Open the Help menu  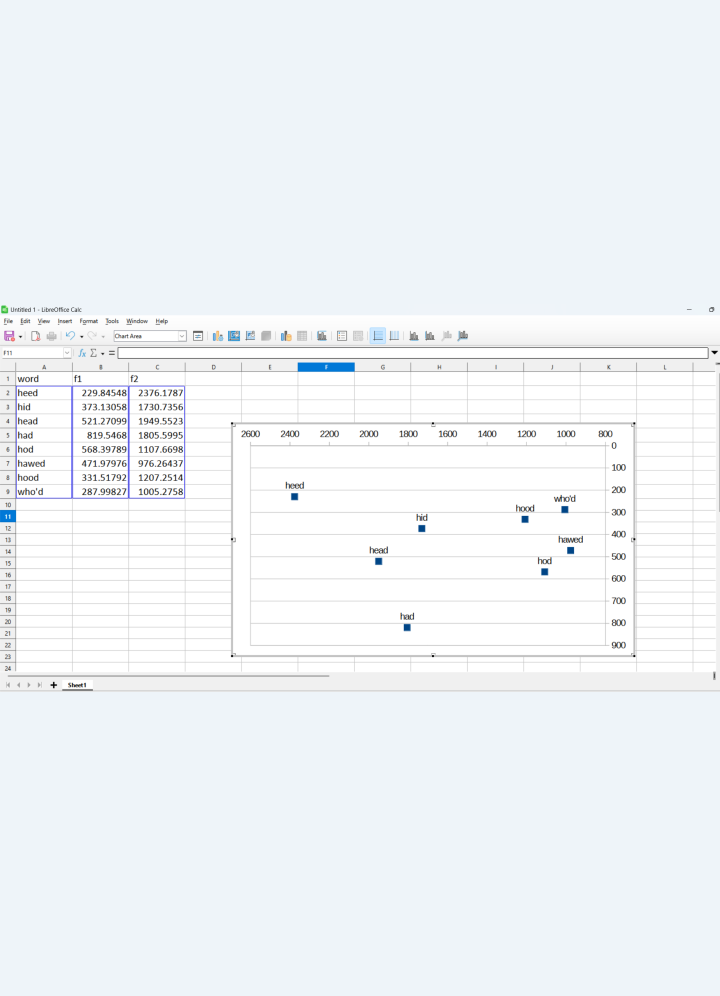(162, 321)
